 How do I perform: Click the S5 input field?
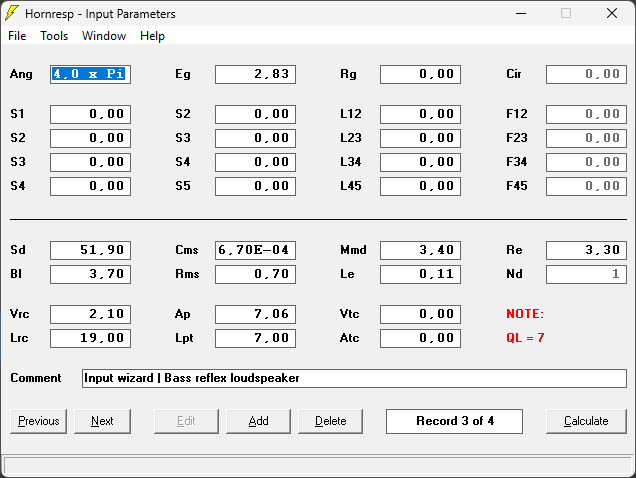pyautogui.click(x=256, y=186)
